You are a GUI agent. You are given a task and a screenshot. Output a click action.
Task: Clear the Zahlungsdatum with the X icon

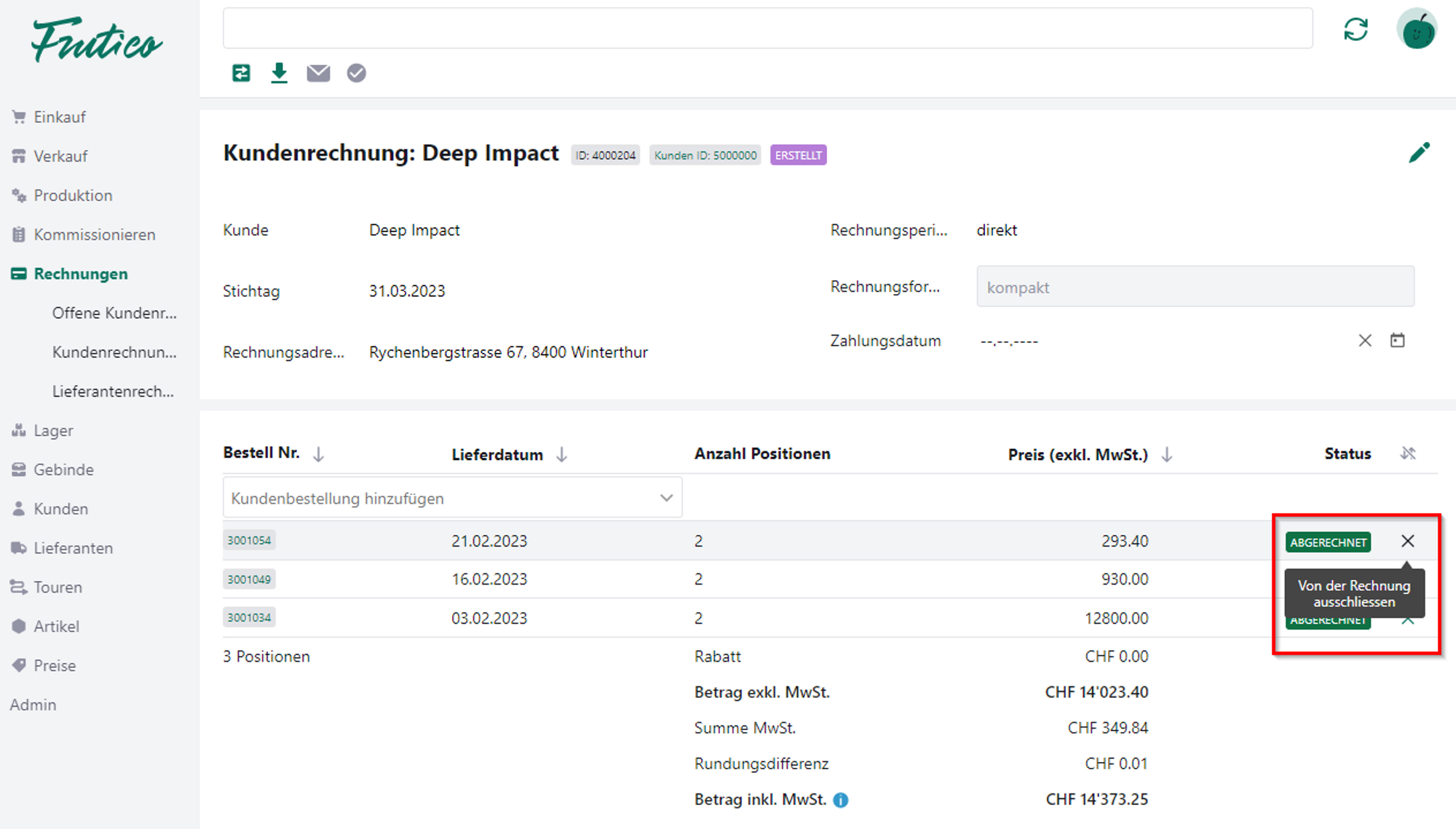pos(1365,341)
